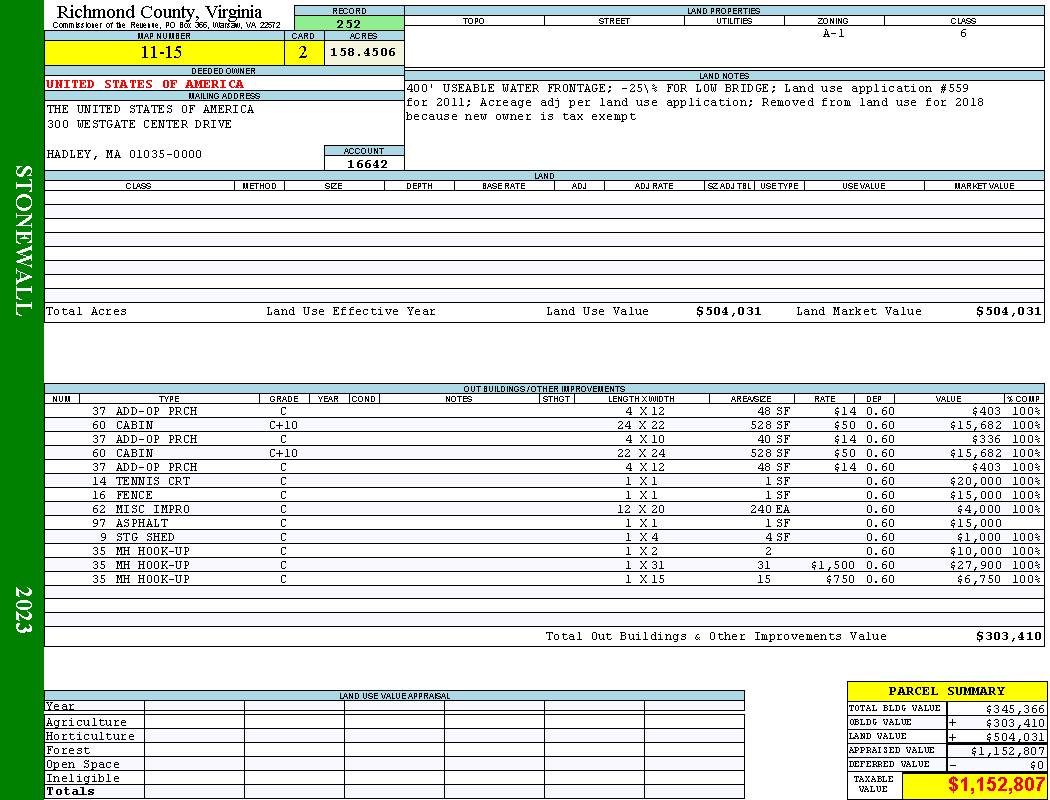Click the red TAXABLE VALUE $1,152,807
1050x800 pixels.
pos(996,785)
